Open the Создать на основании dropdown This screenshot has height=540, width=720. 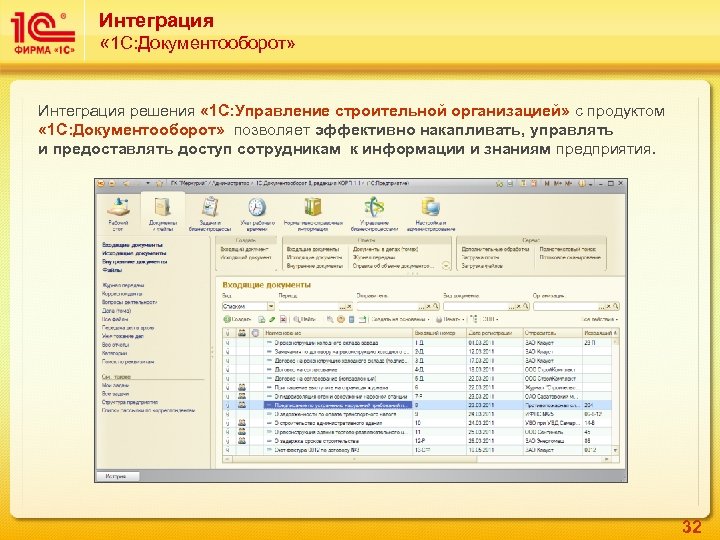click(x=399, y=319)
